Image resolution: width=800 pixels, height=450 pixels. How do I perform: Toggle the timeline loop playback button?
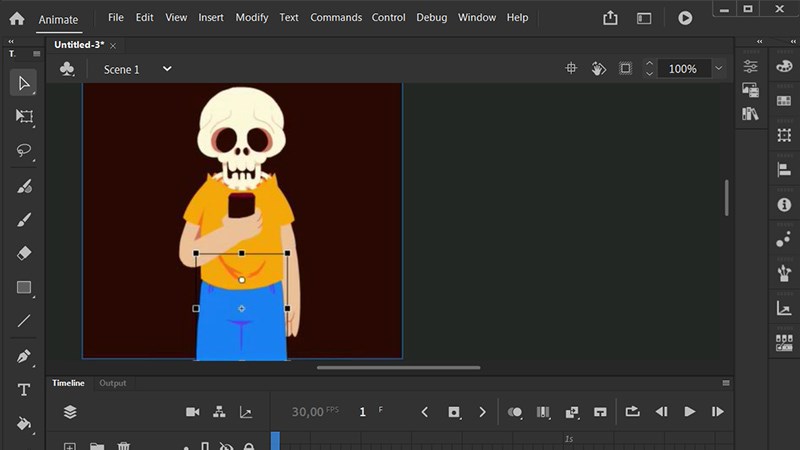pos(632,412)
